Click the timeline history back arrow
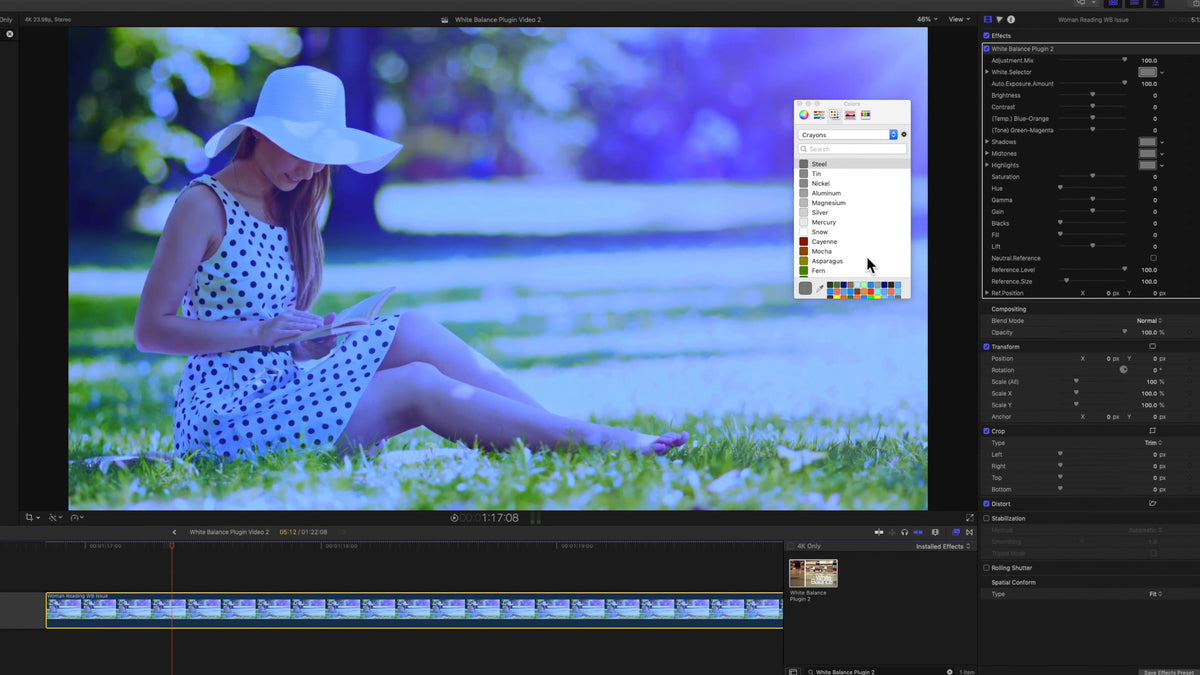Screen dimensions: 1200x675 click(x=174, y=532)
